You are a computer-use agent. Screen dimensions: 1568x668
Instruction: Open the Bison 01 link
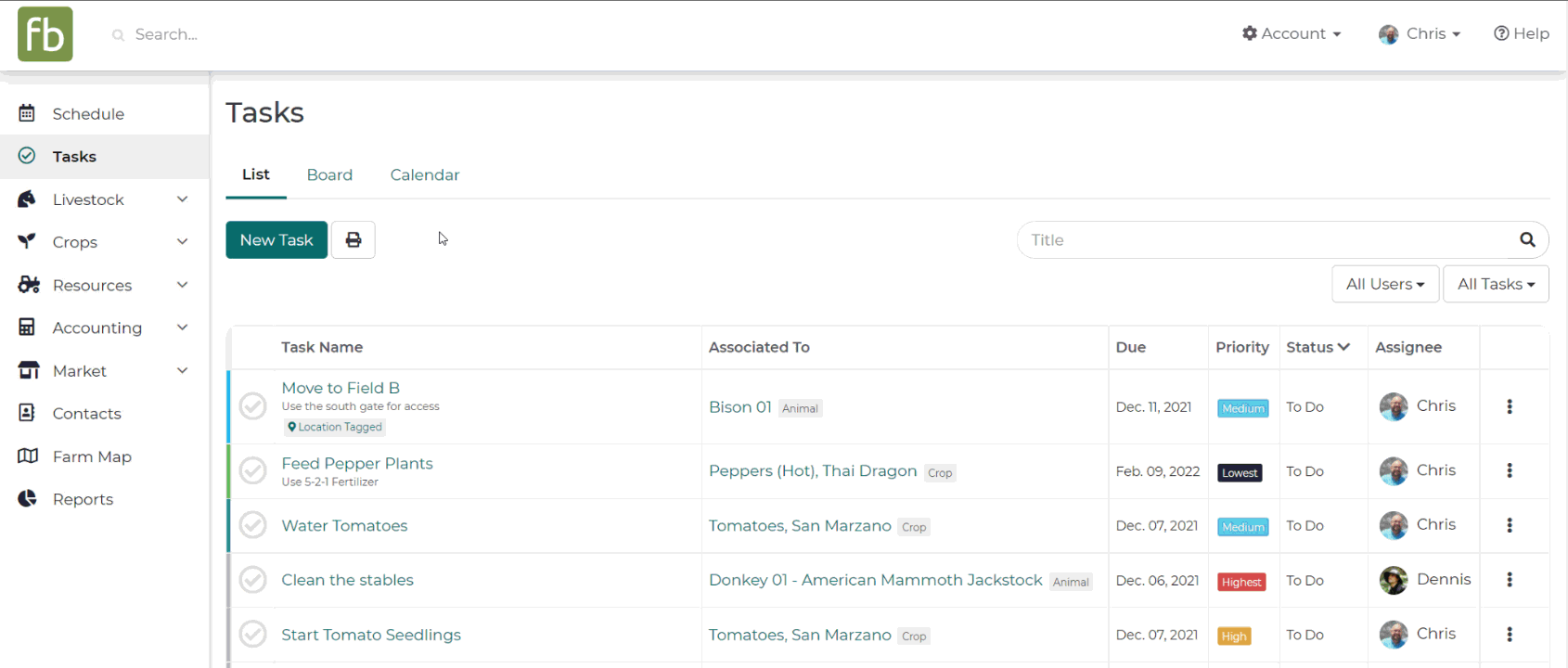pyautogui.click(x=739, y=407)
